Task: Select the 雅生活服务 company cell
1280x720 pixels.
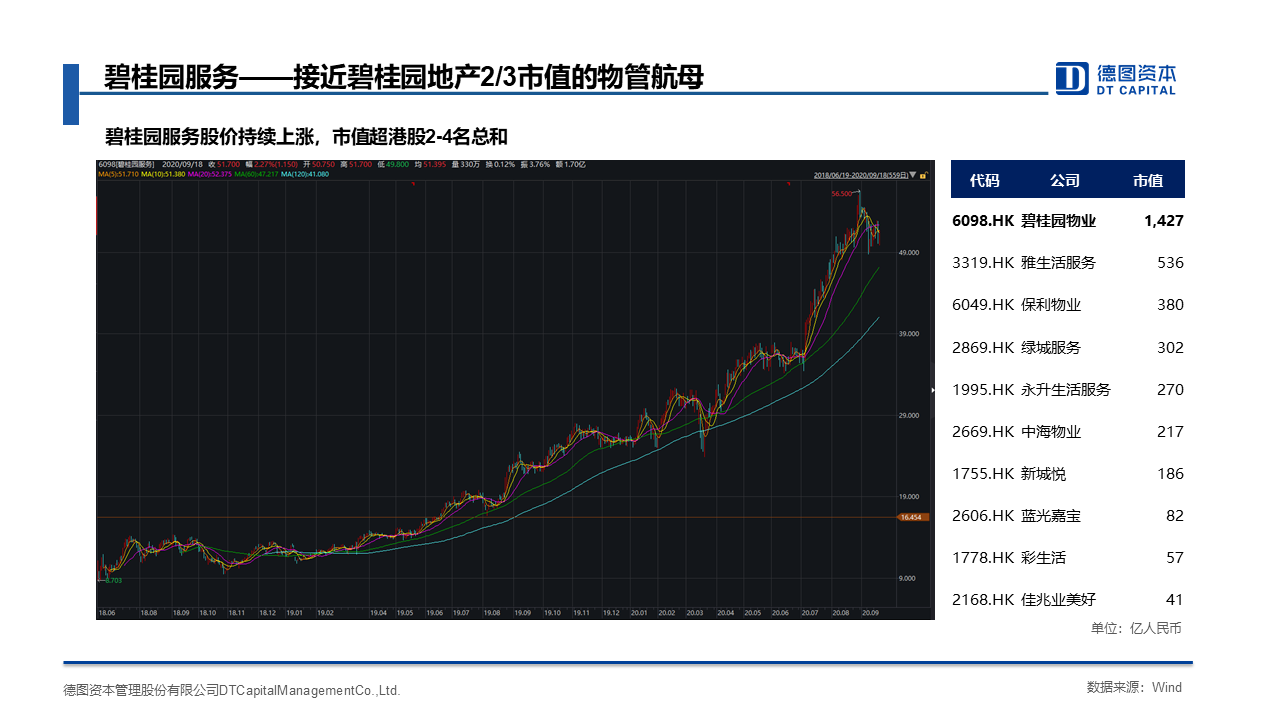Action: pyautogui.click(x=1059, y=263)
